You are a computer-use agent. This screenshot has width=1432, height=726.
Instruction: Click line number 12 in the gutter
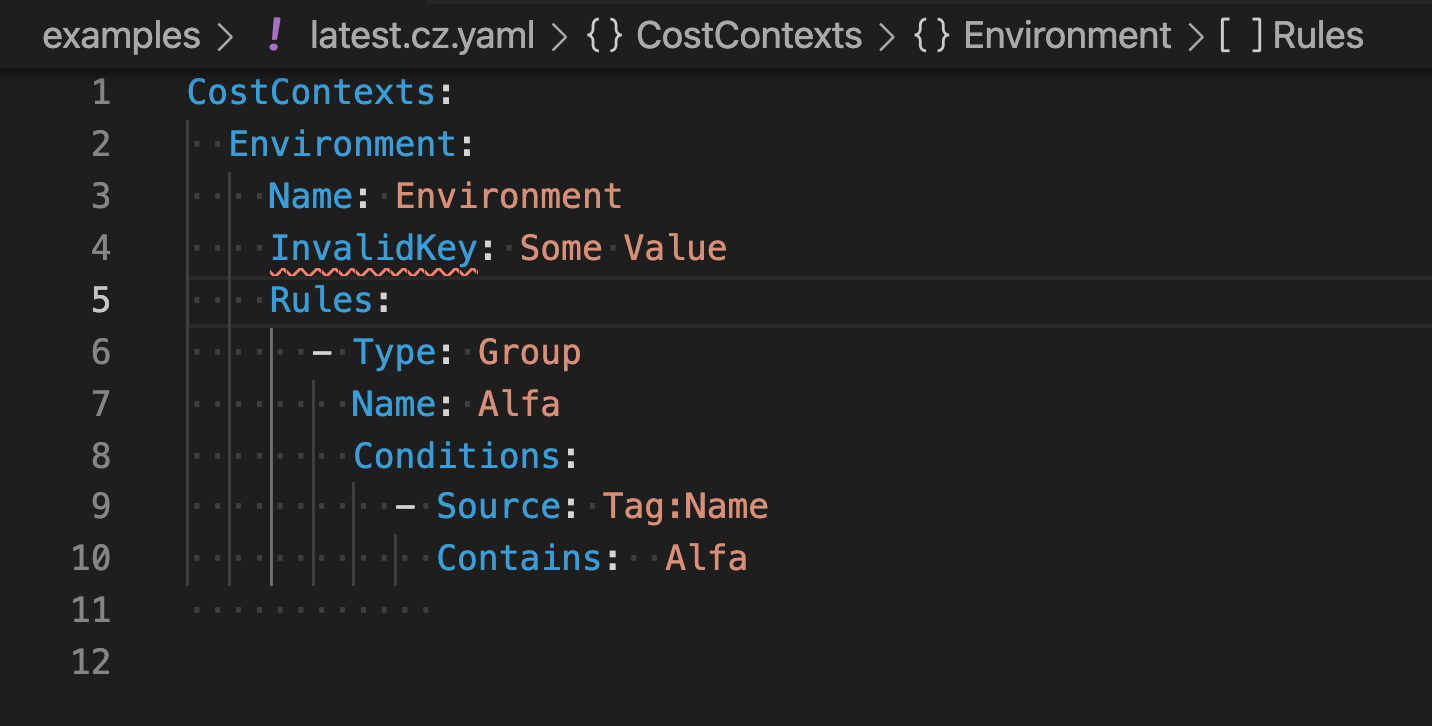tap(91, 662)
